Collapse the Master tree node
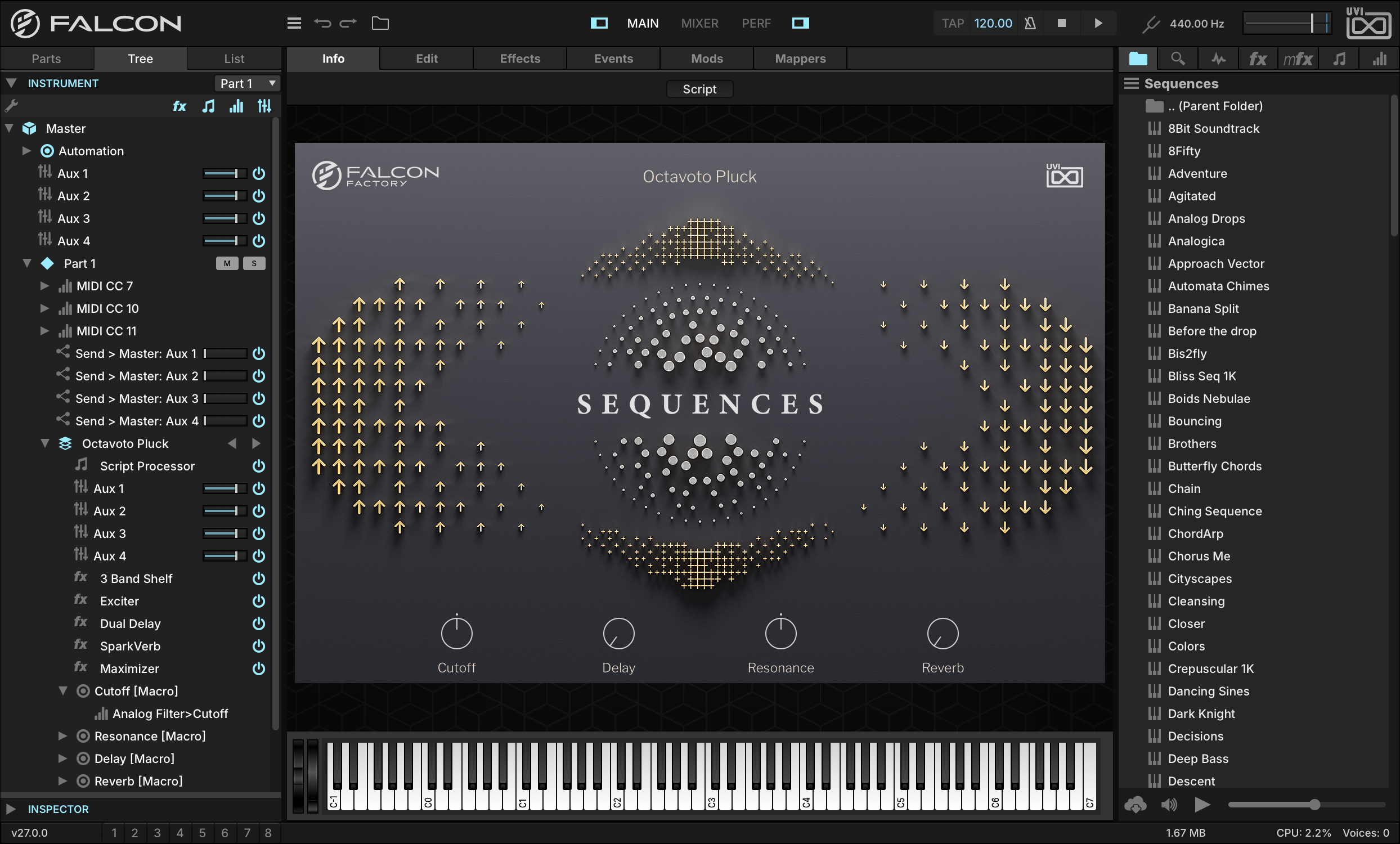The height and width of the screenshot is (844, 1400). [9, 128]
